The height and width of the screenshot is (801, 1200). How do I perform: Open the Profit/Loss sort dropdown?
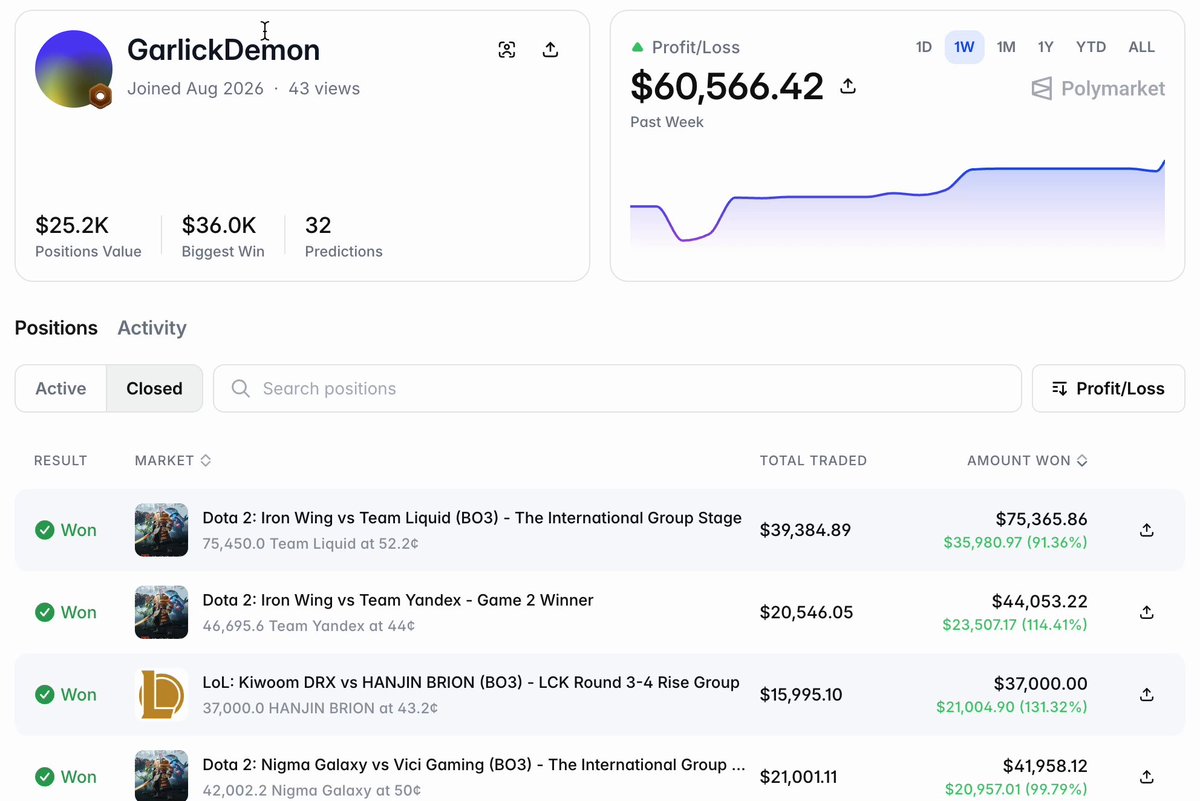(x=1108, y=388)
